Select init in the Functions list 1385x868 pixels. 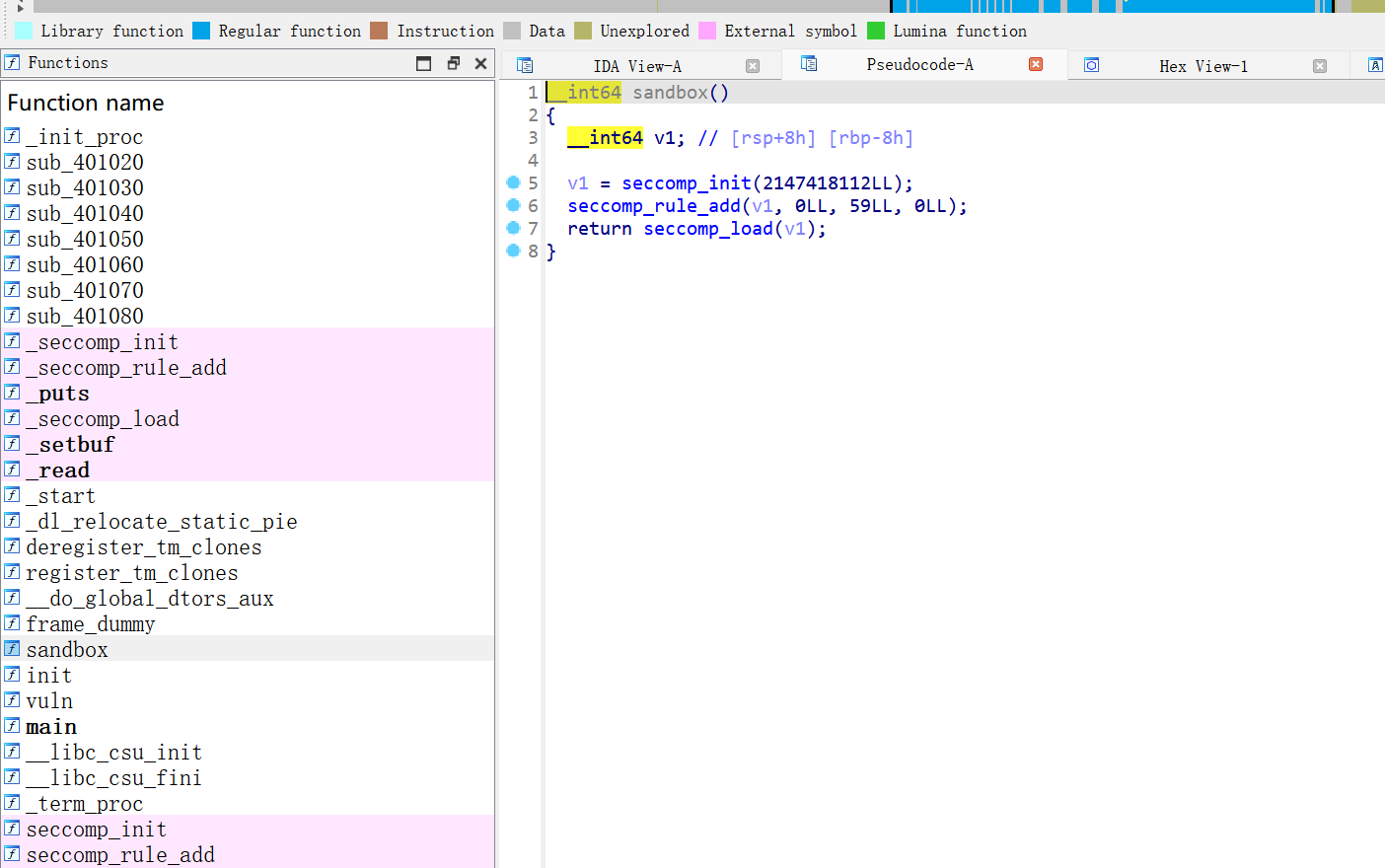[248, 675]
